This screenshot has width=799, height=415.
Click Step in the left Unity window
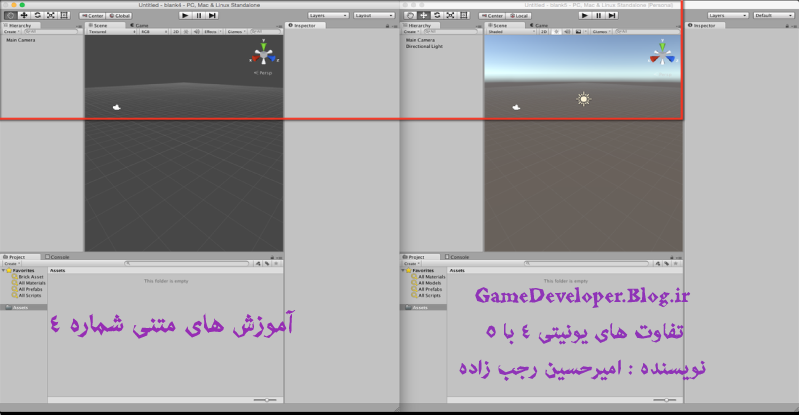(212, 15)
